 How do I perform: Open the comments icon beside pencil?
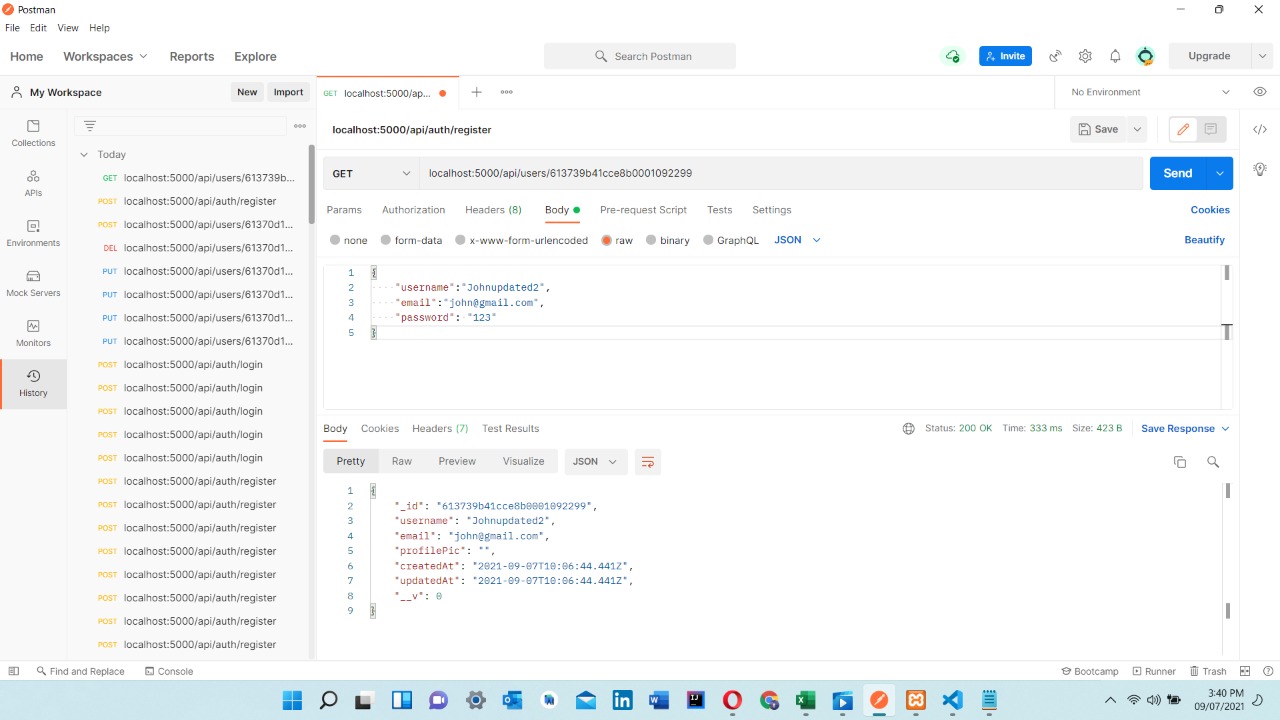(1211, 129)
